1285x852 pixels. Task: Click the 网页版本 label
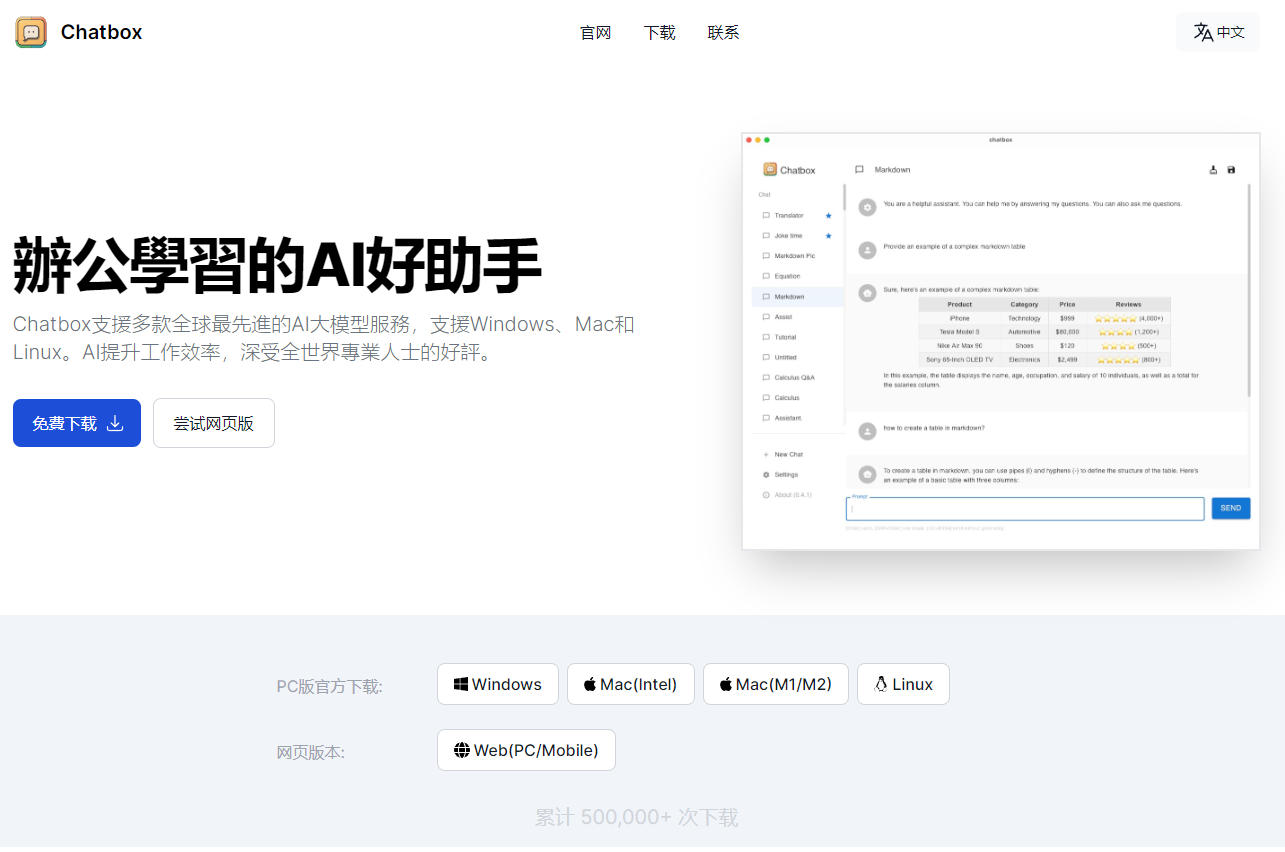tap(310, 752)
